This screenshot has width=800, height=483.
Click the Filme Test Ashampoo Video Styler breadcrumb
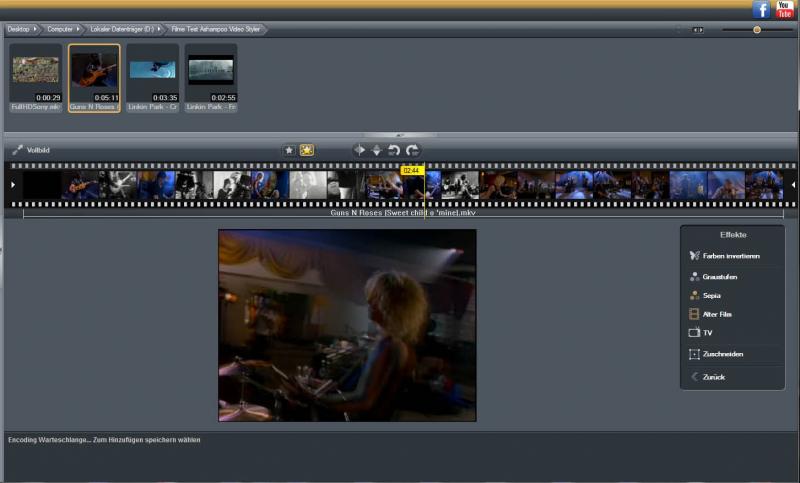(215, 29)
